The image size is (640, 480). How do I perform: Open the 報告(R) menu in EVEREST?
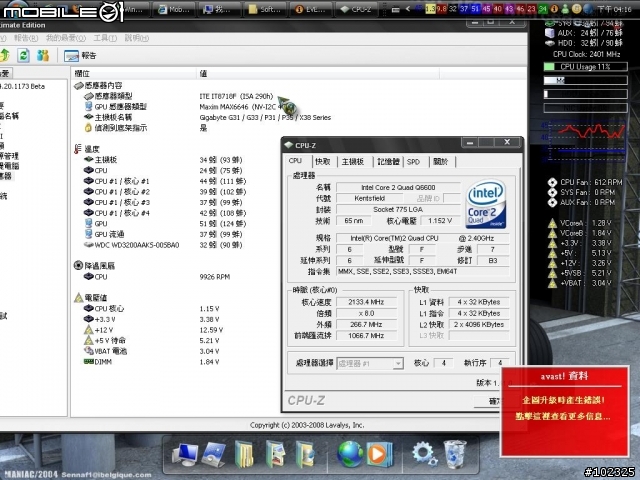coord(25,38)
